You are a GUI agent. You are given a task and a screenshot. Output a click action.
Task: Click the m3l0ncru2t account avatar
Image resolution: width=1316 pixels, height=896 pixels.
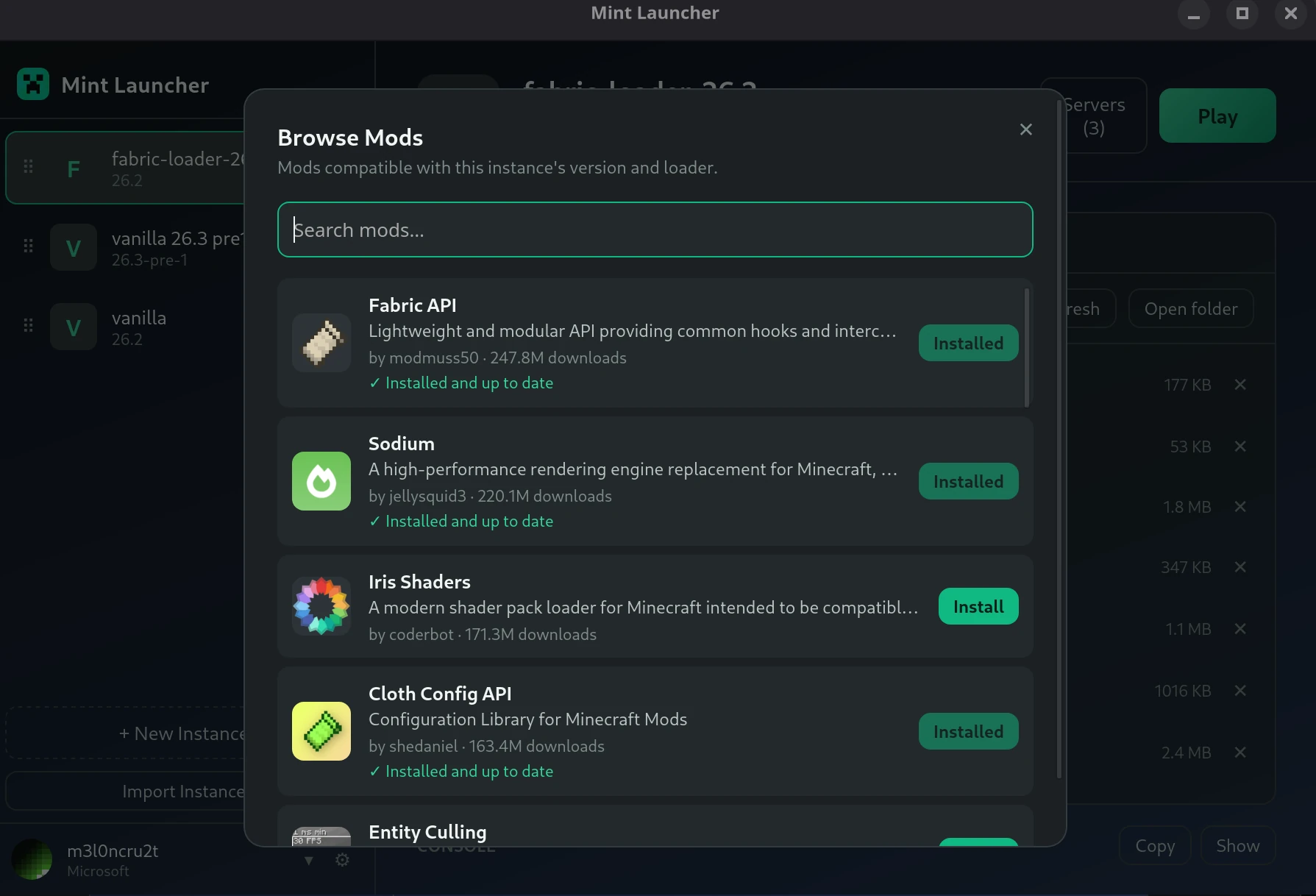pyautogui.click(x=32, y=858)
